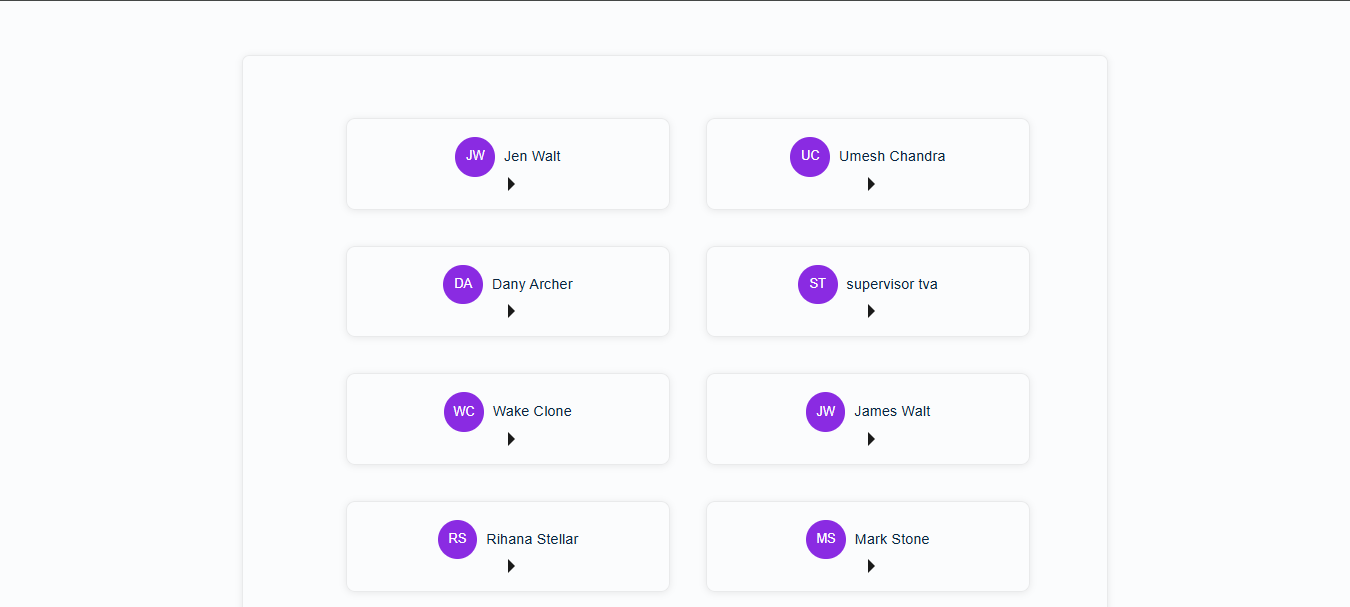Click the Rihana Stellar name text
The height and width of the screenshot is (607, 1350).
532,539
